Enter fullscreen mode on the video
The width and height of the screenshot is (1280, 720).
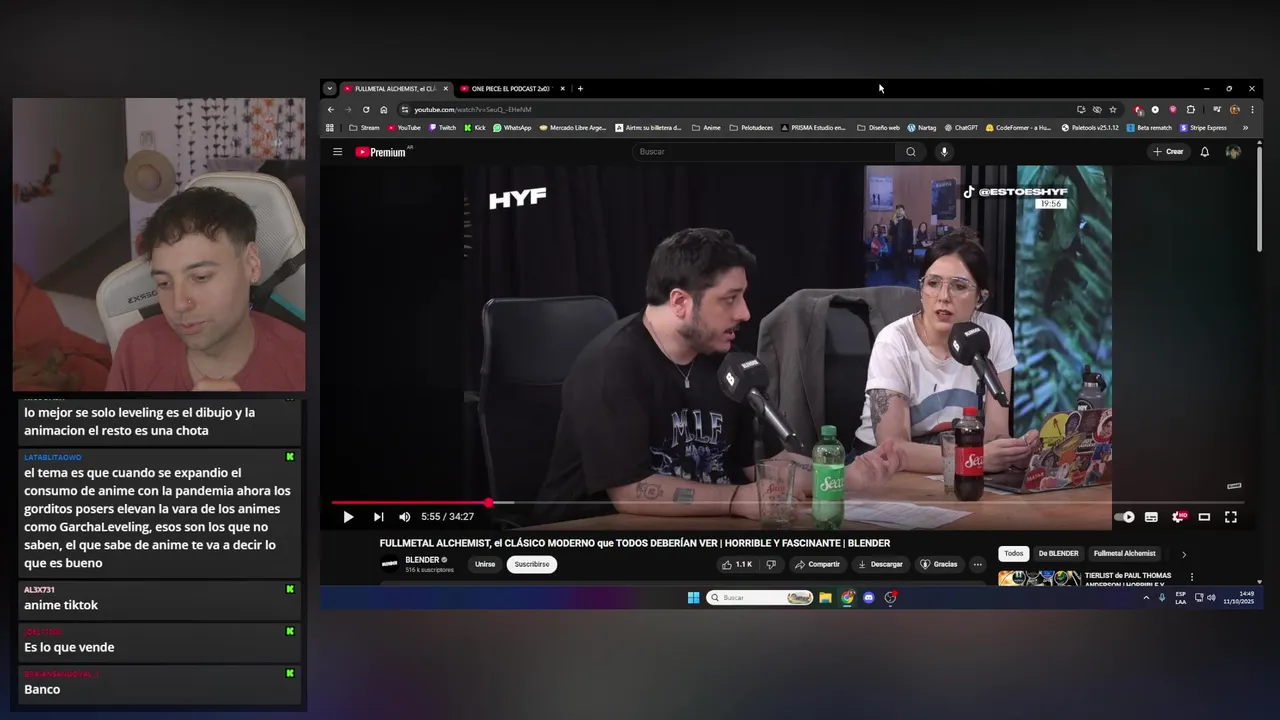pyautogui.click(x=1231, y=517)
